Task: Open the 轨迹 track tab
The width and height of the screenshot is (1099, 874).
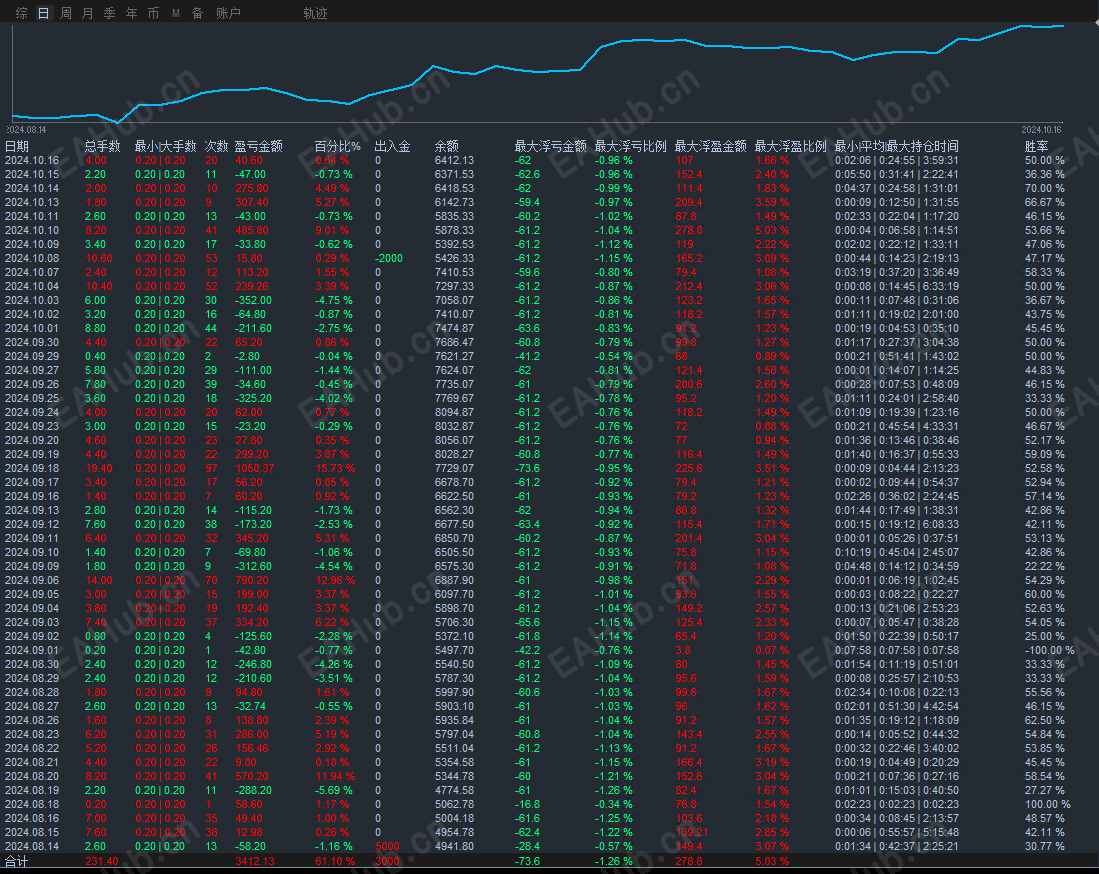Action: 315,13
